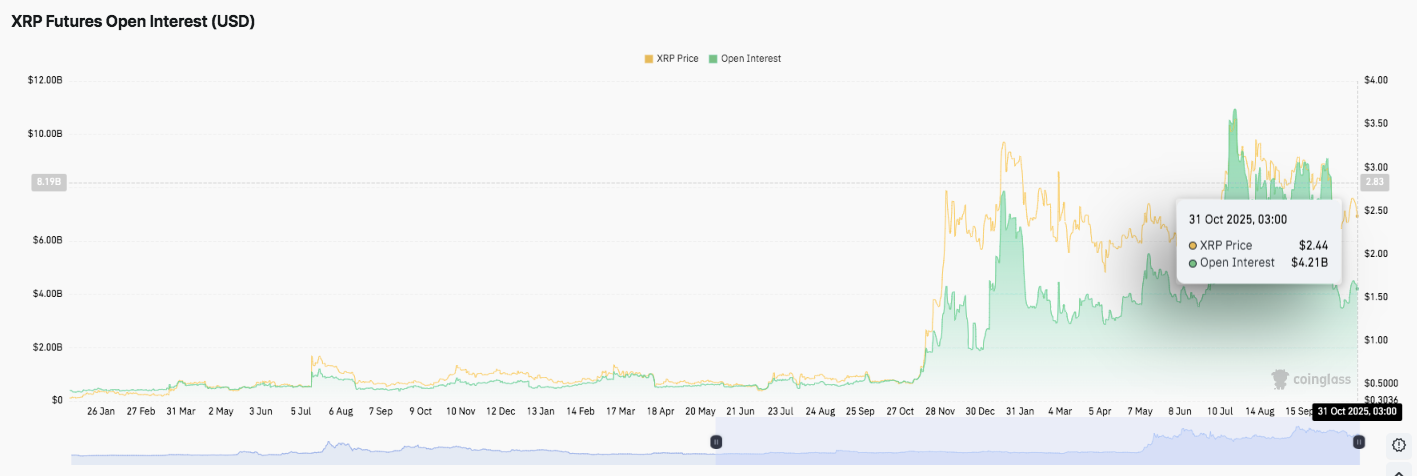This screenshot has height=476, width=1417.
Task: Click the right range slider handle
Action: click(x=1358, y=442)
